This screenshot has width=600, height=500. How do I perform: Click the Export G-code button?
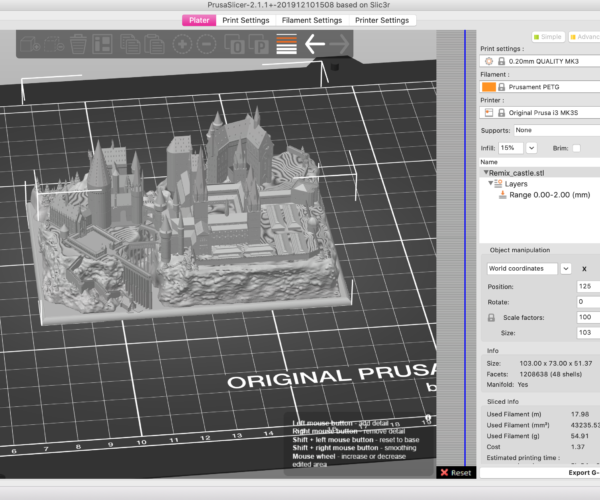[x=540, y=472]
